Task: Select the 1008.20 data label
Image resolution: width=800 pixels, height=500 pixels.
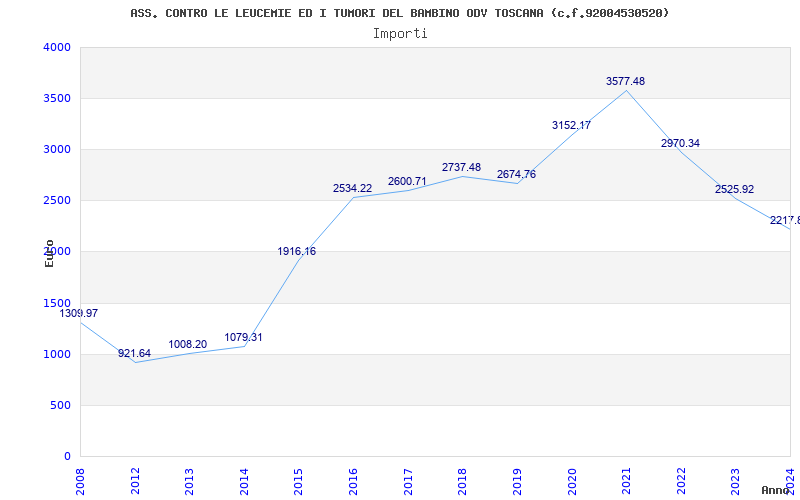Action: tap(188, 344)
